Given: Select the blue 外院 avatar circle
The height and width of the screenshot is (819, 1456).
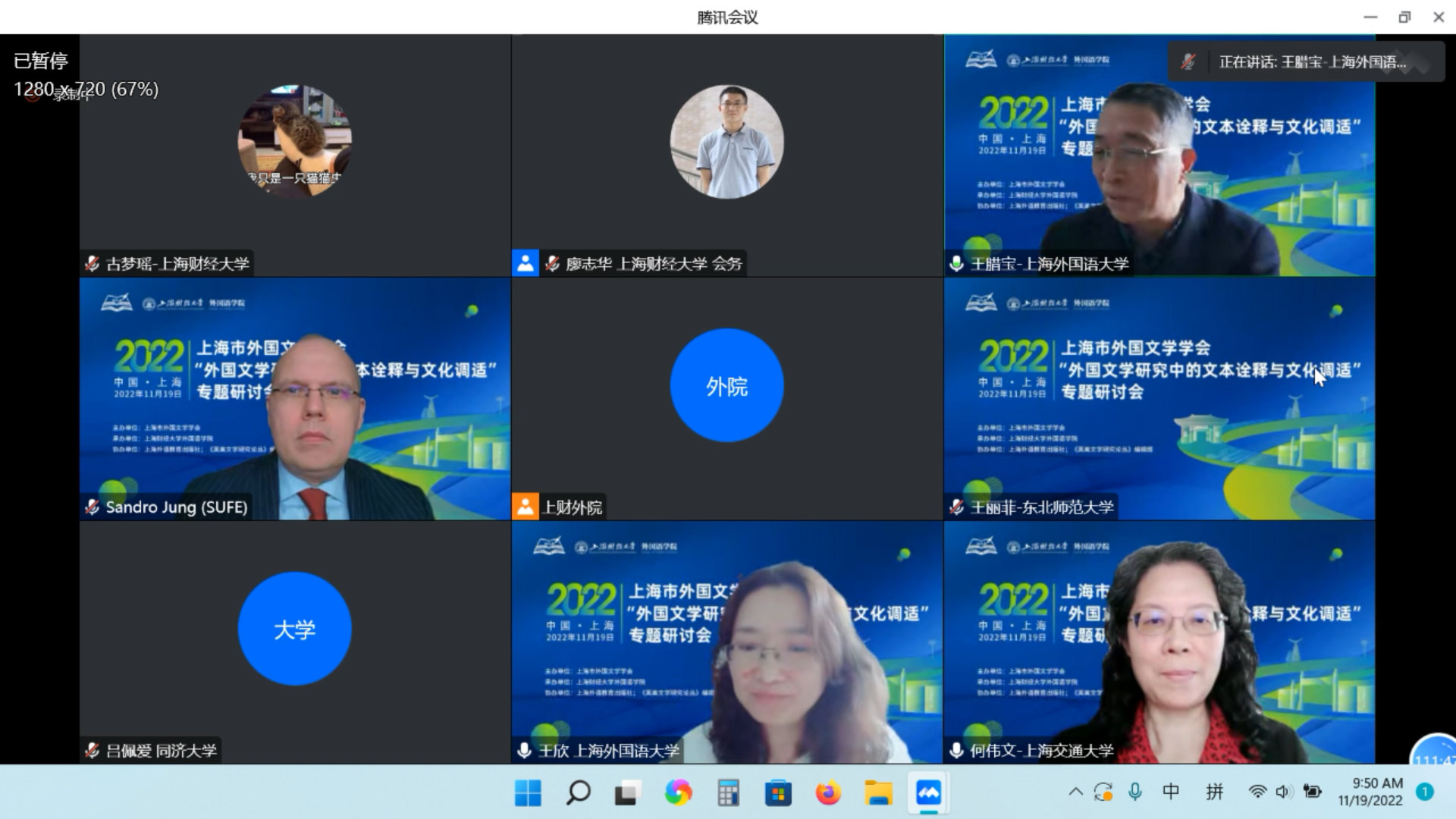Looking at the screenshot, I should [x=727, y=385].
